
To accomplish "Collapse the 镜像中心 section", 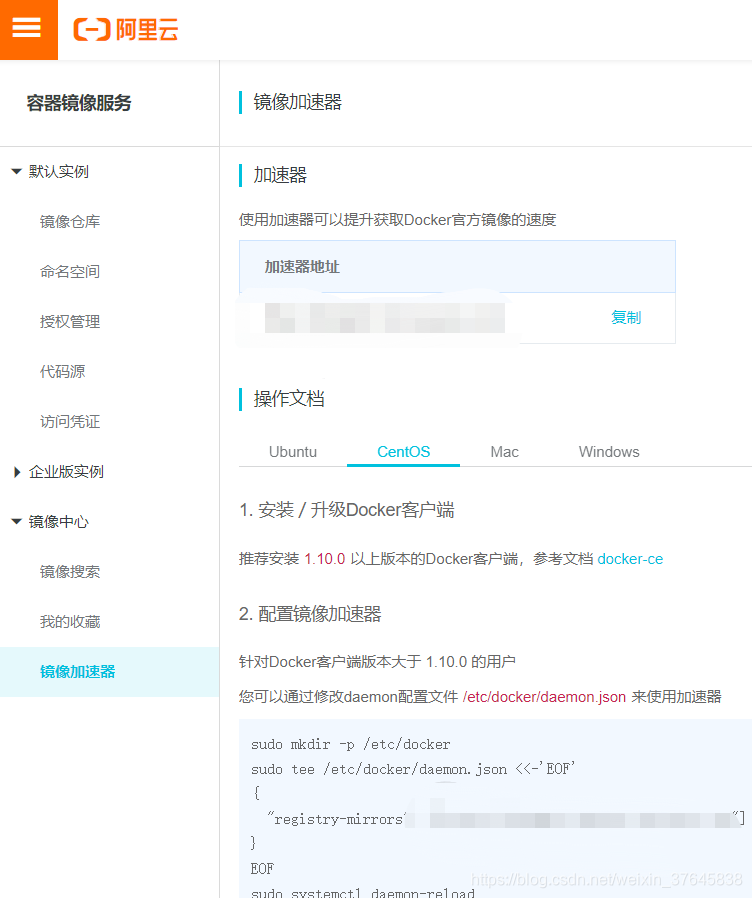I will click(17, 522).
